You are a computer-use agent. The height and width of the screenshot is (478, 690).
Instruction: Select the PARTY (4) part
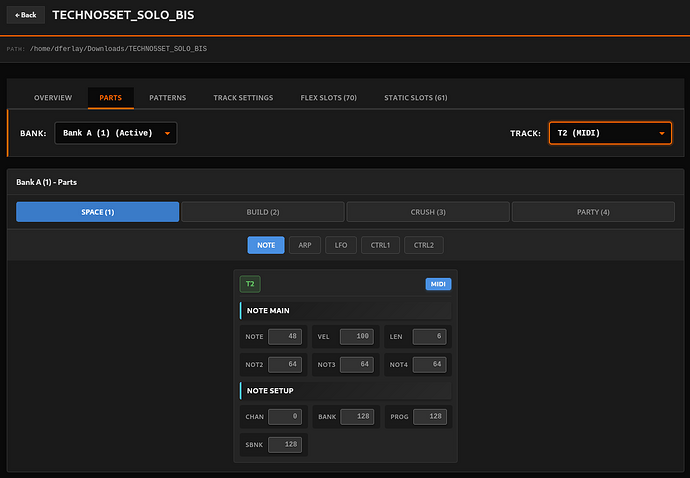[593, 212]
